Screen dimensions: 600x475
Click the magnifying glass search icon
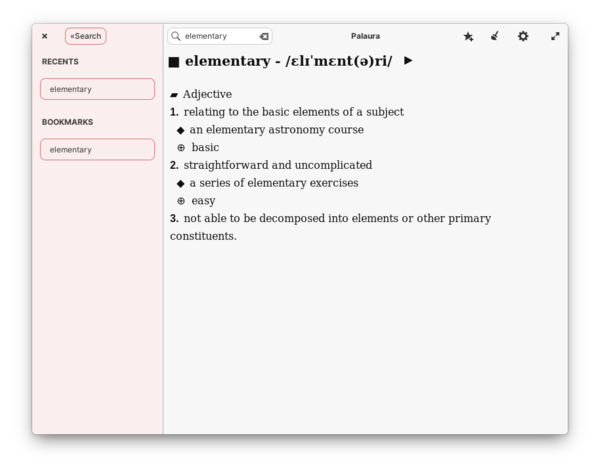[176, 36]
